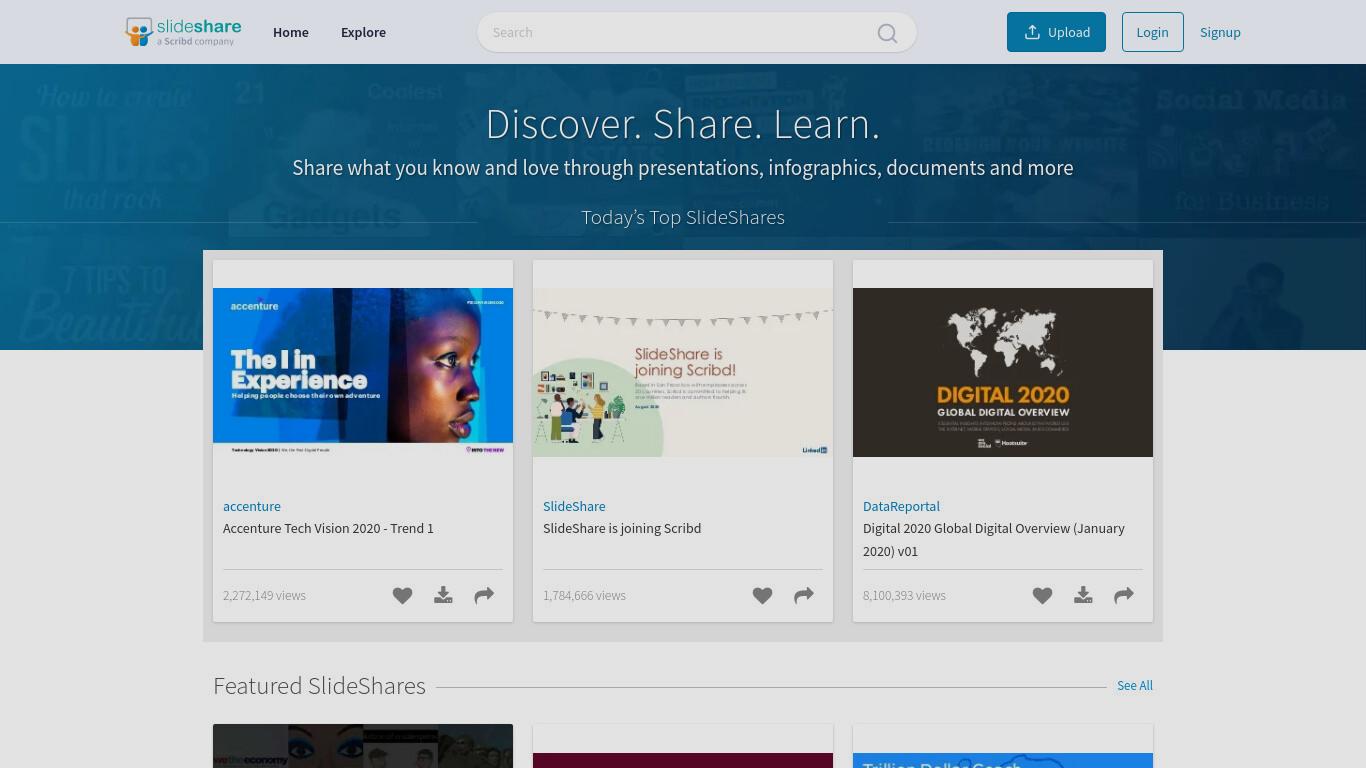Open the DataReportal author link

pos(901,506)
